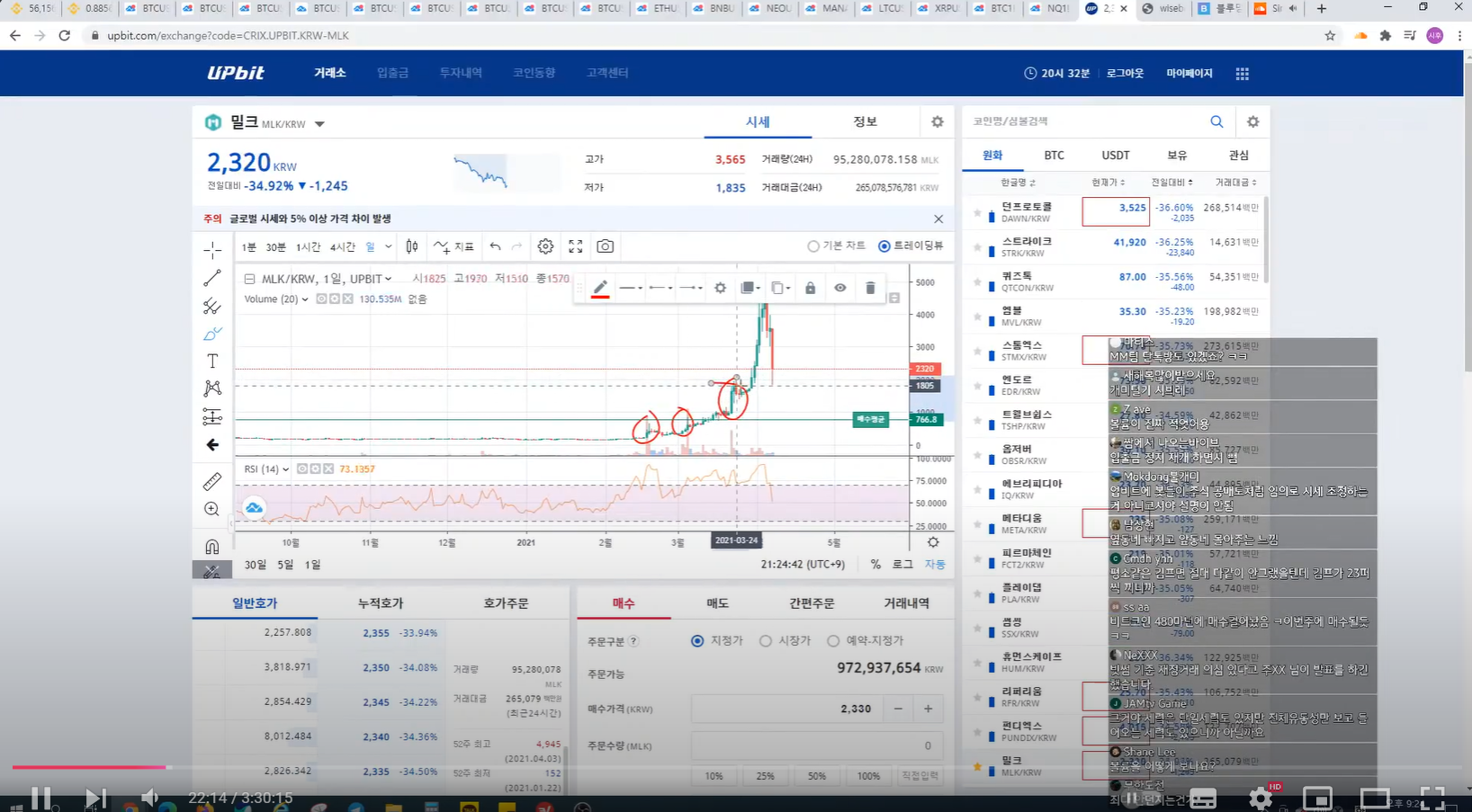Click the 로그아웃 link
The image size is (1472, 812).
click(x=1125, y=74)
